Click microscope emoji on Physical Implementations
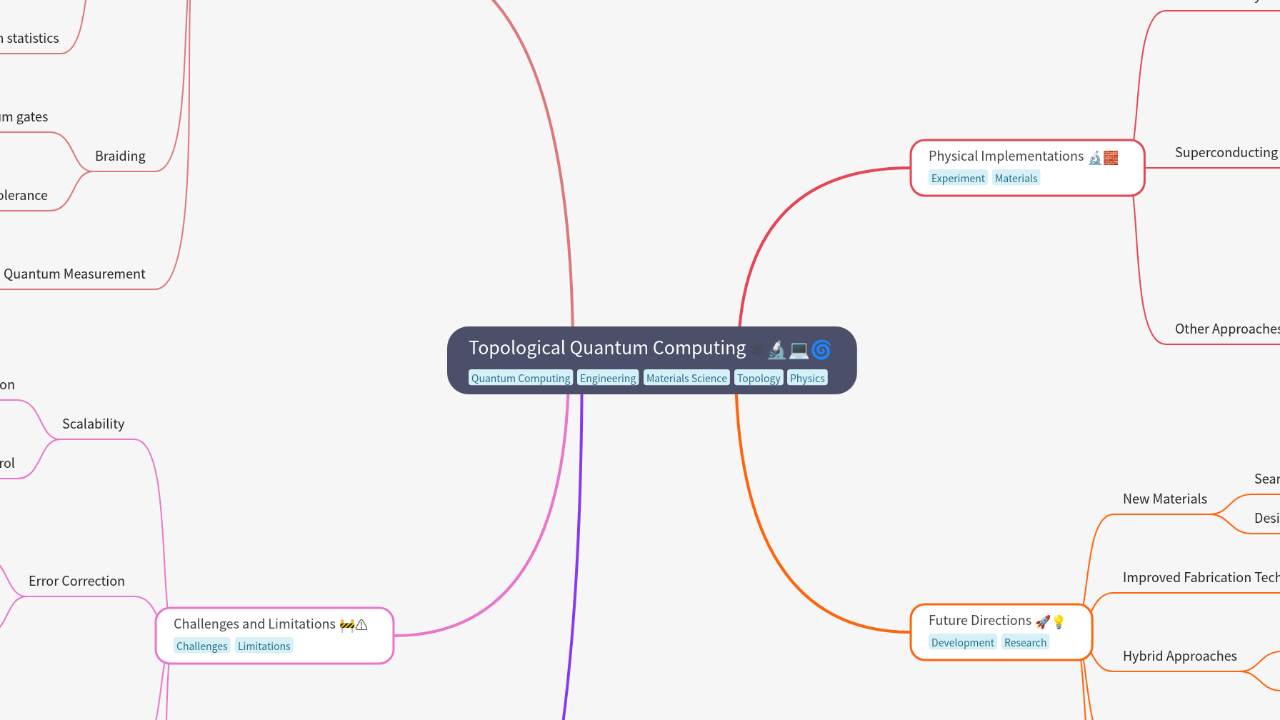1280x720 pixels. pos(1095,157)
